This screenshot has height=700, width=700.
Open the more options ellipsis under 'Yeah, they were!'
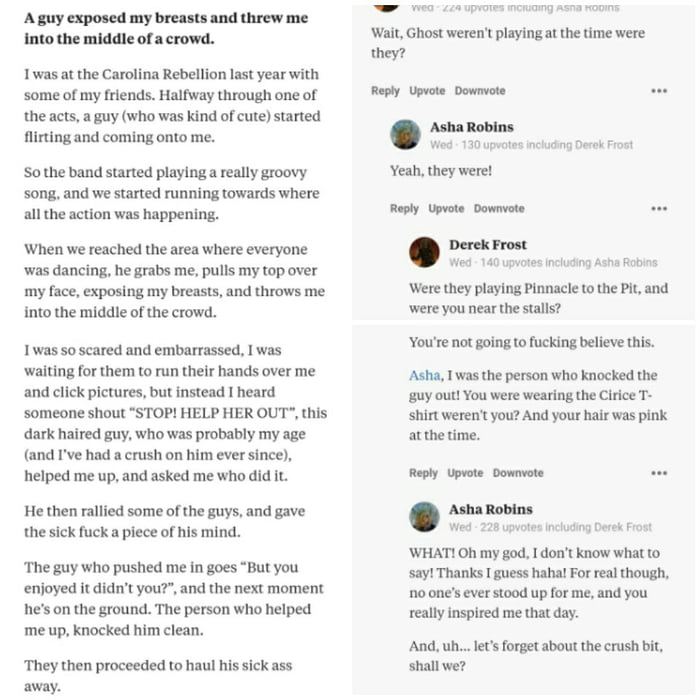pyautogui.click(x=658, y=209)
